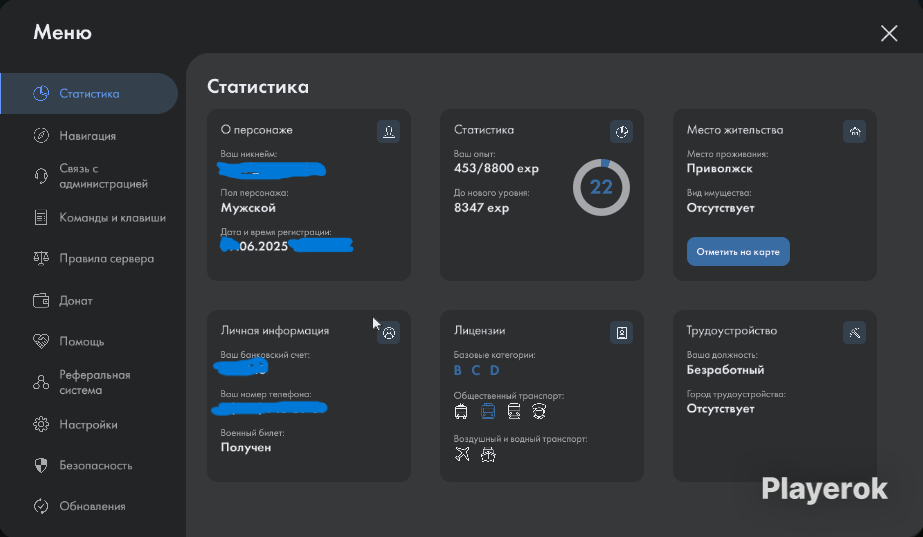Click the Получен military ticket value
Viewport: 923px width, 537px height.
pos(245,448)
